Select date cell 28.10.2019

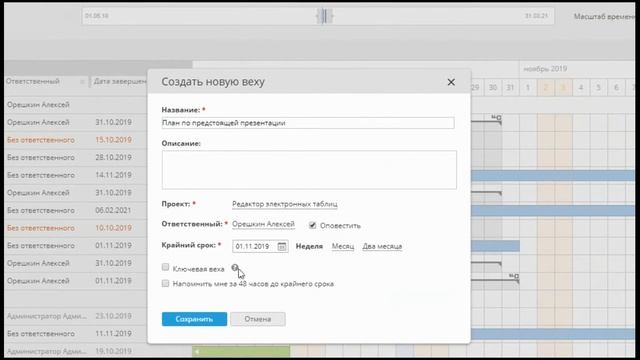click(113, 158)
